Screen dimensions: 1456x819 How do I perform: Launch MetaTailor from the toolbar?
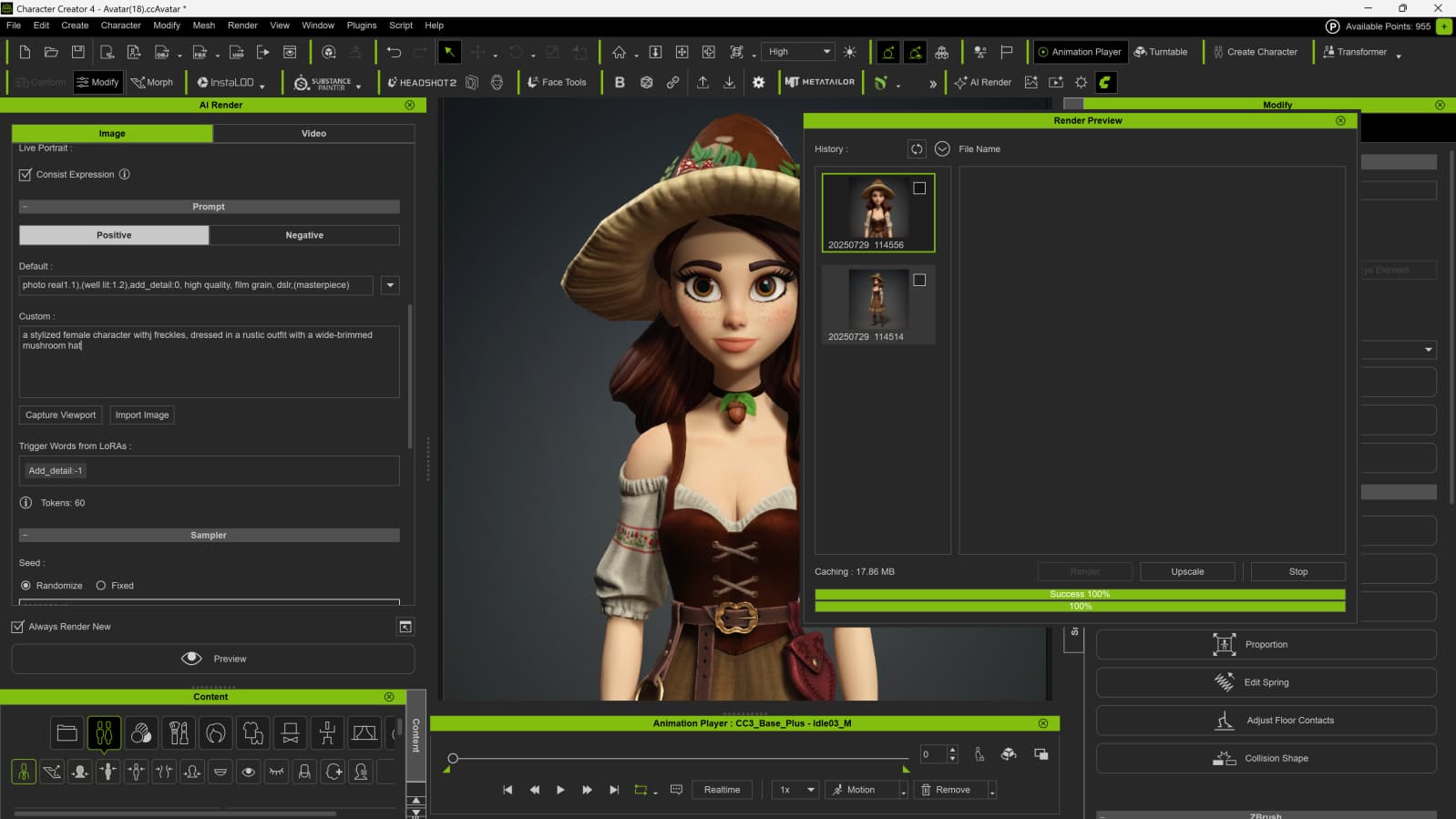click(x=820, y=82)
